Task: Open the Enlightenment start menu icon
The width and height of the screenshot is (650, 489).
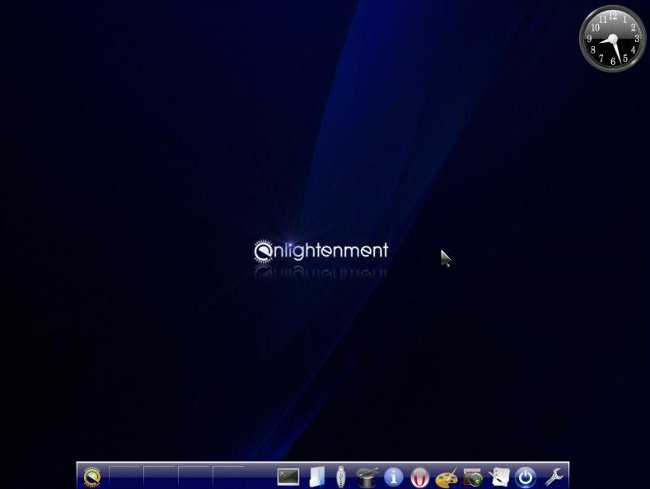Action: pyautogui.click(x=92, y=477)
